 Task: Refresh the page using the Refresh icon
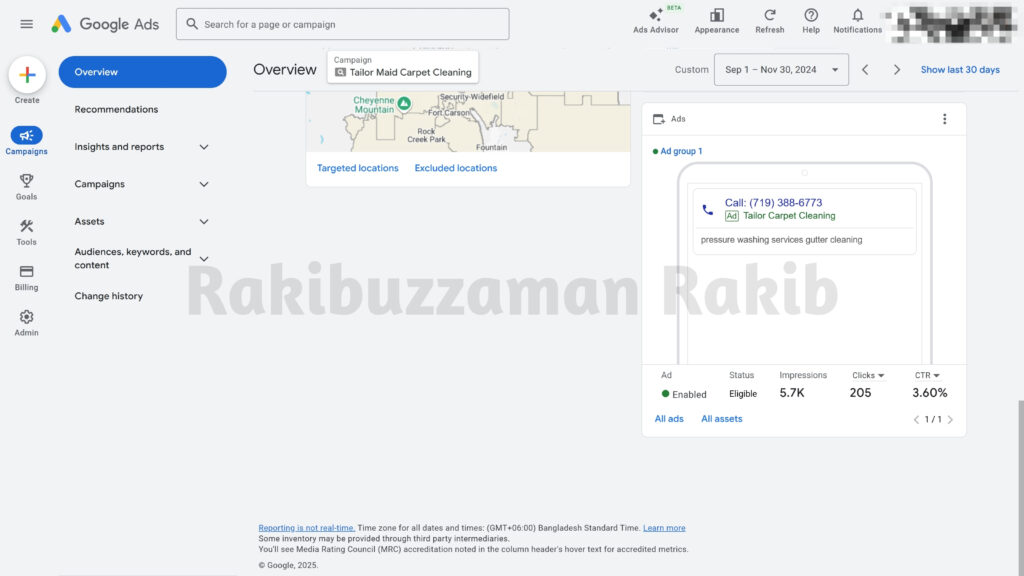pyautogui.click(x=769, y=24)
